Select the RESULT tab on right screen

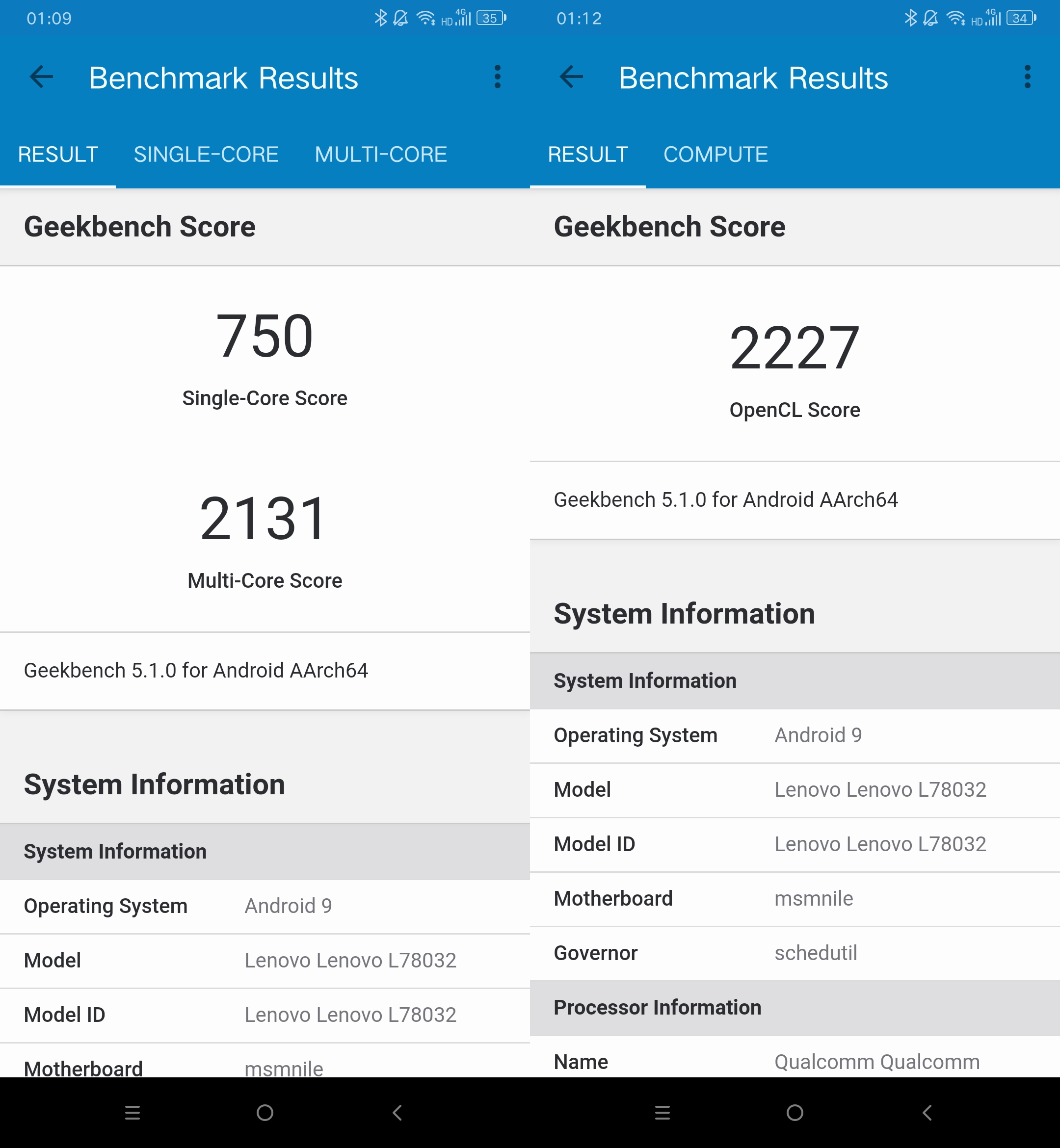tap(587, 154)
